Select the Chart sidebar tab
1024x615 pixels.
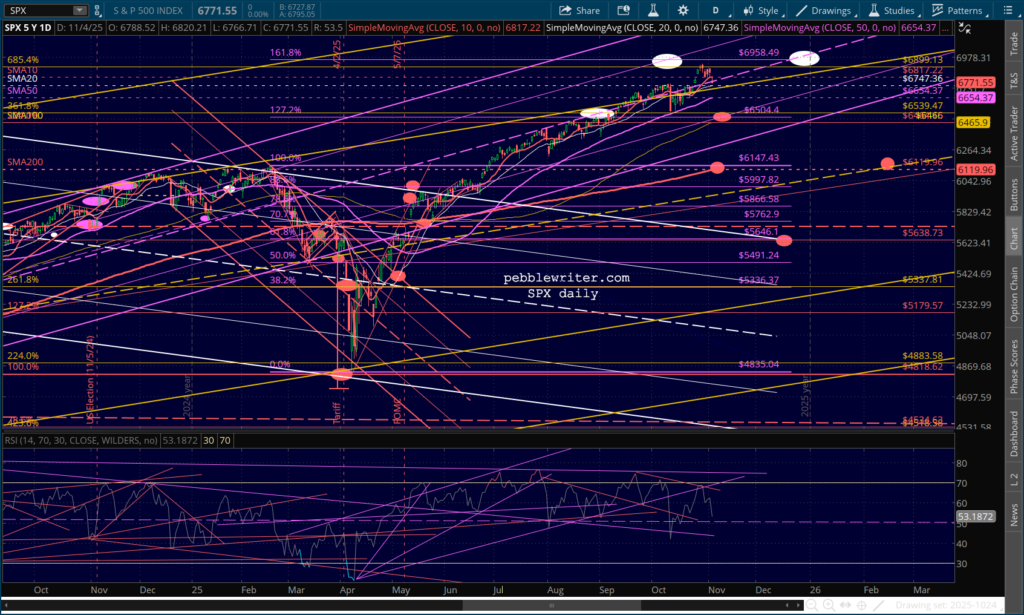(1014, 238)
